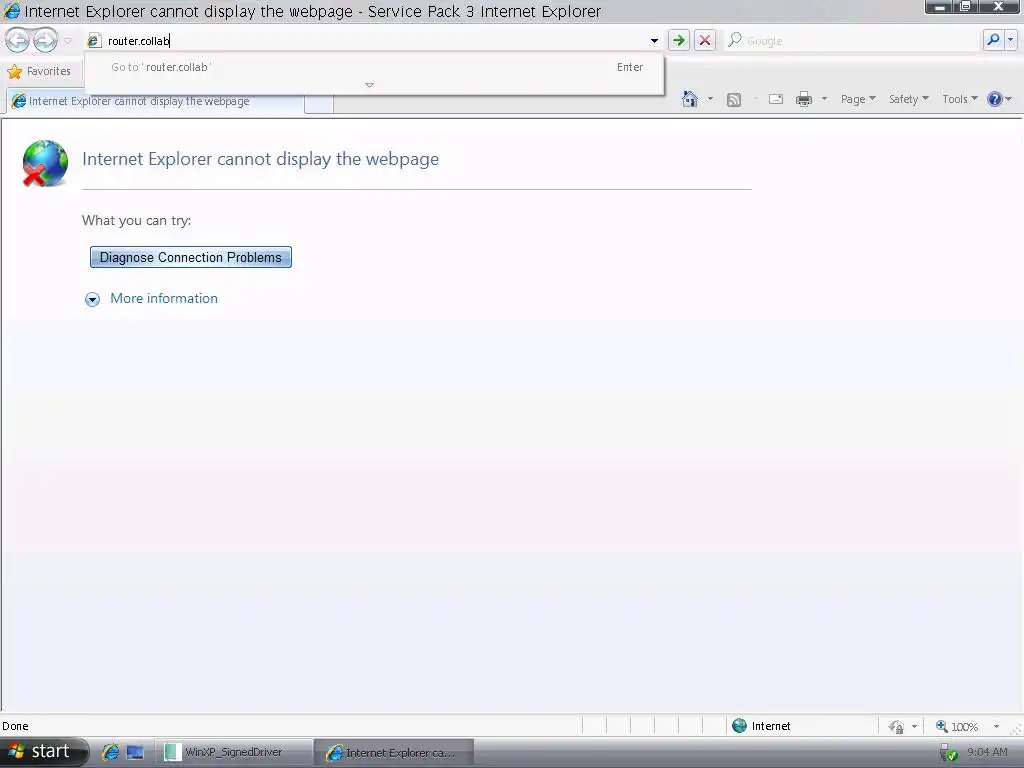
Task: Click Show Desktop quick launch icon
Action: coord(135,752)
